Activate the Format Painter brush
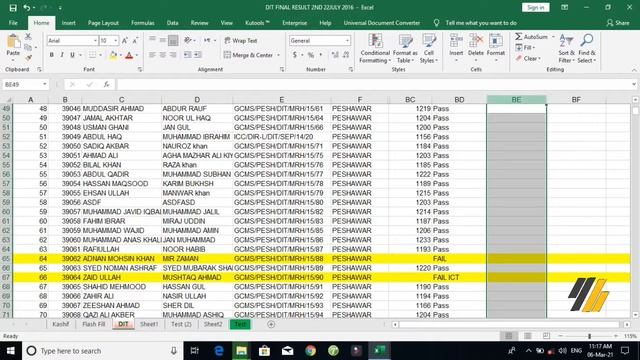 pyautogui.click(x=28, y=58)
